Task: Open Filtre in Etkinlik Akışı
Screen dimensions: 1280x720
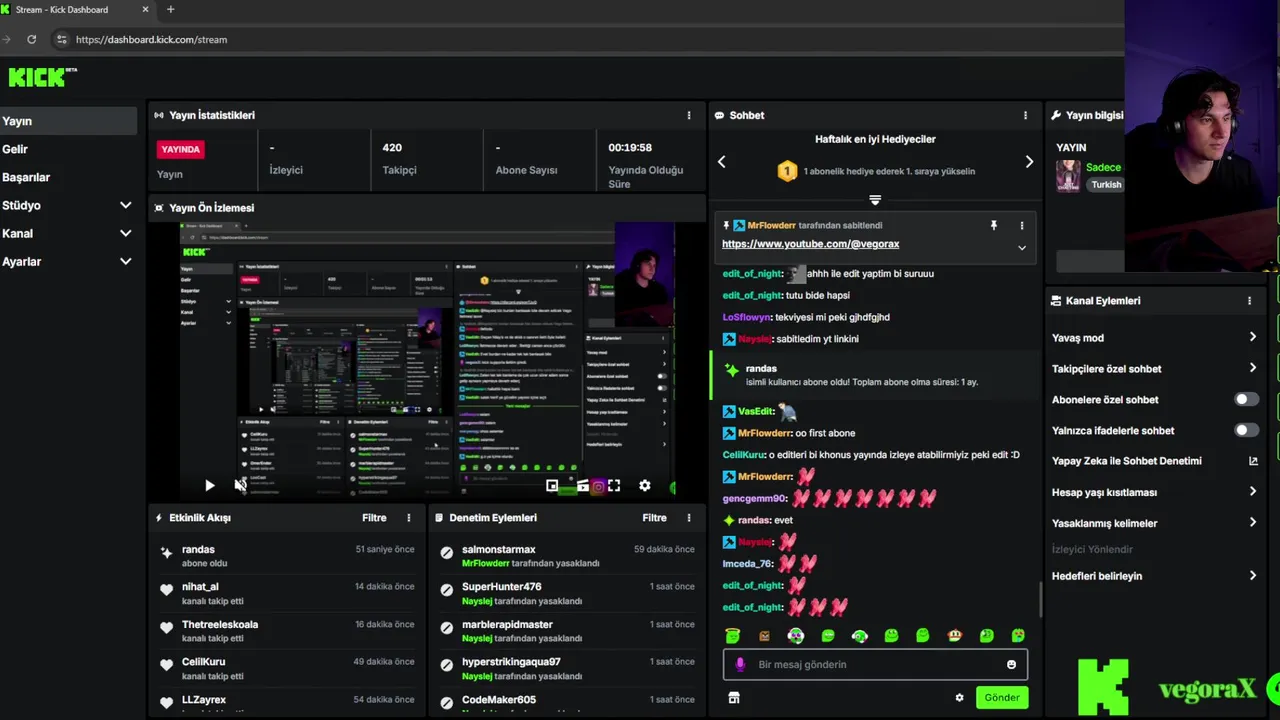Action: 374,518
